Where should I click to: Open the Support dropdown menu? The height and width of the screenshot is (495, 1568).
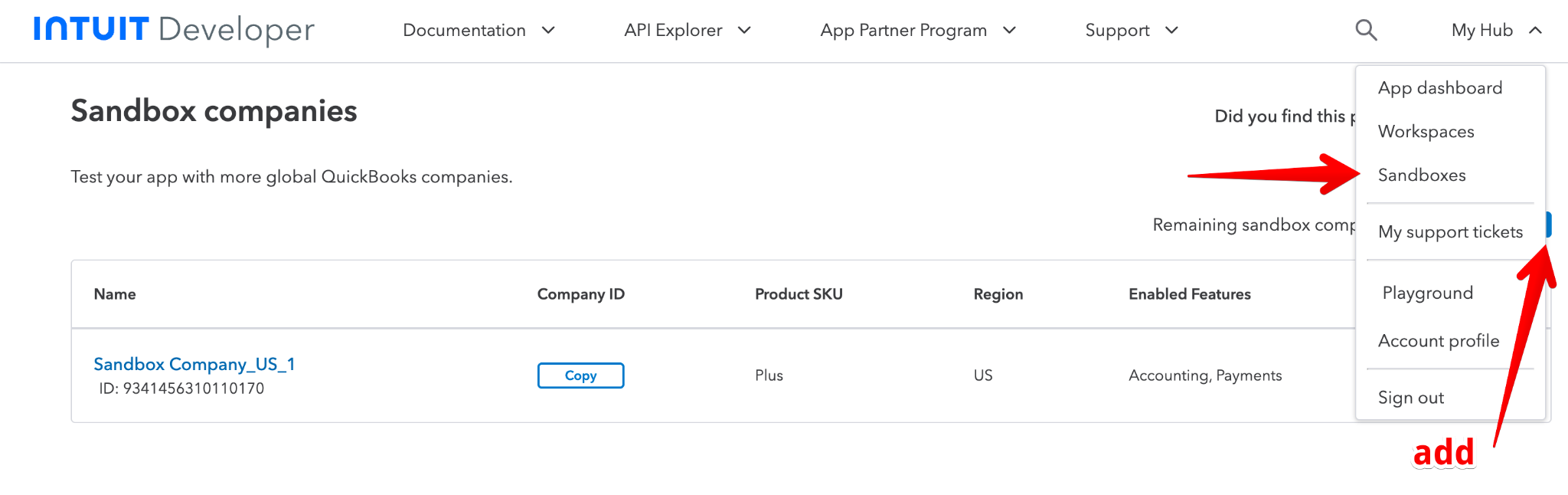click(1131, 30)
